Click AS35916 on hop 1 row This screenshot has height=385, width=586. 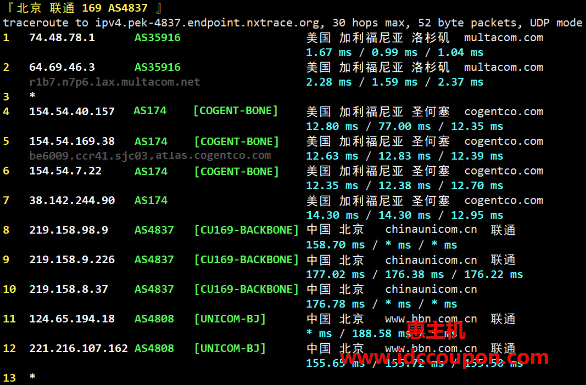pos(157,37)
